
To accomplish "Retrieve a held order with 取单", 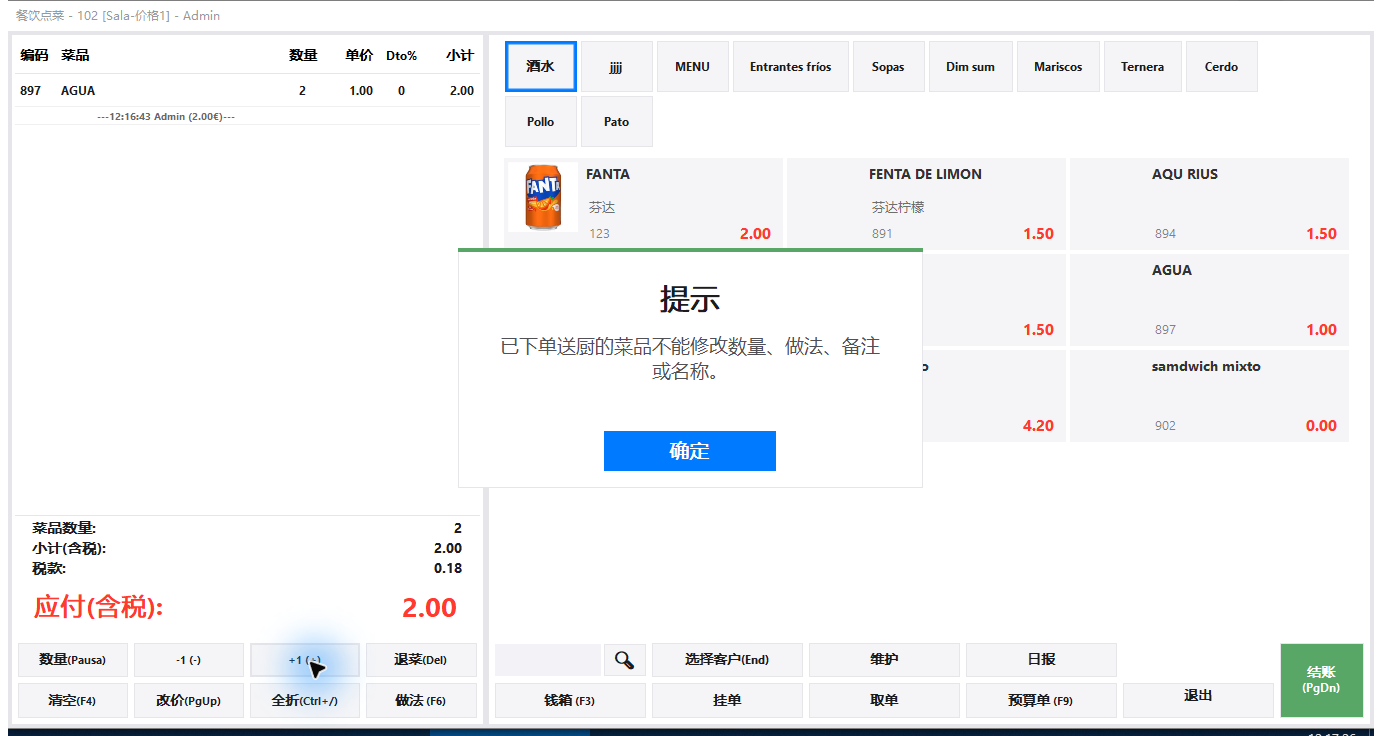I will 884,701.
